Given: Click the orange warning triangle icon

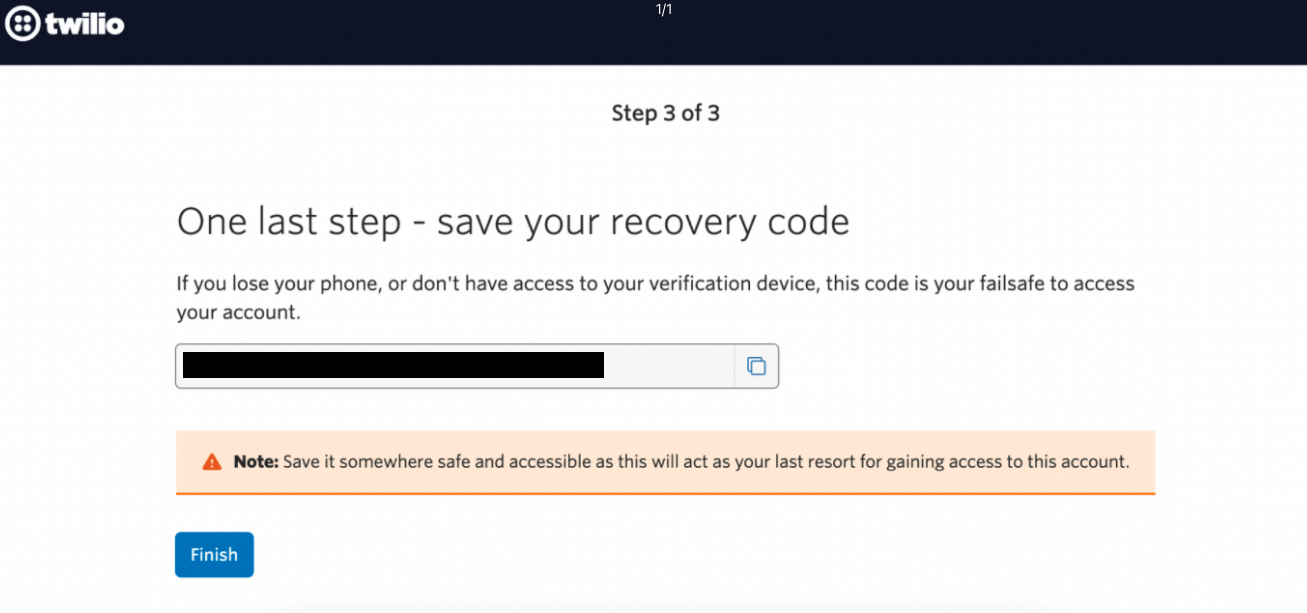Looking at the screenshot, I should (x=212, y=462).
